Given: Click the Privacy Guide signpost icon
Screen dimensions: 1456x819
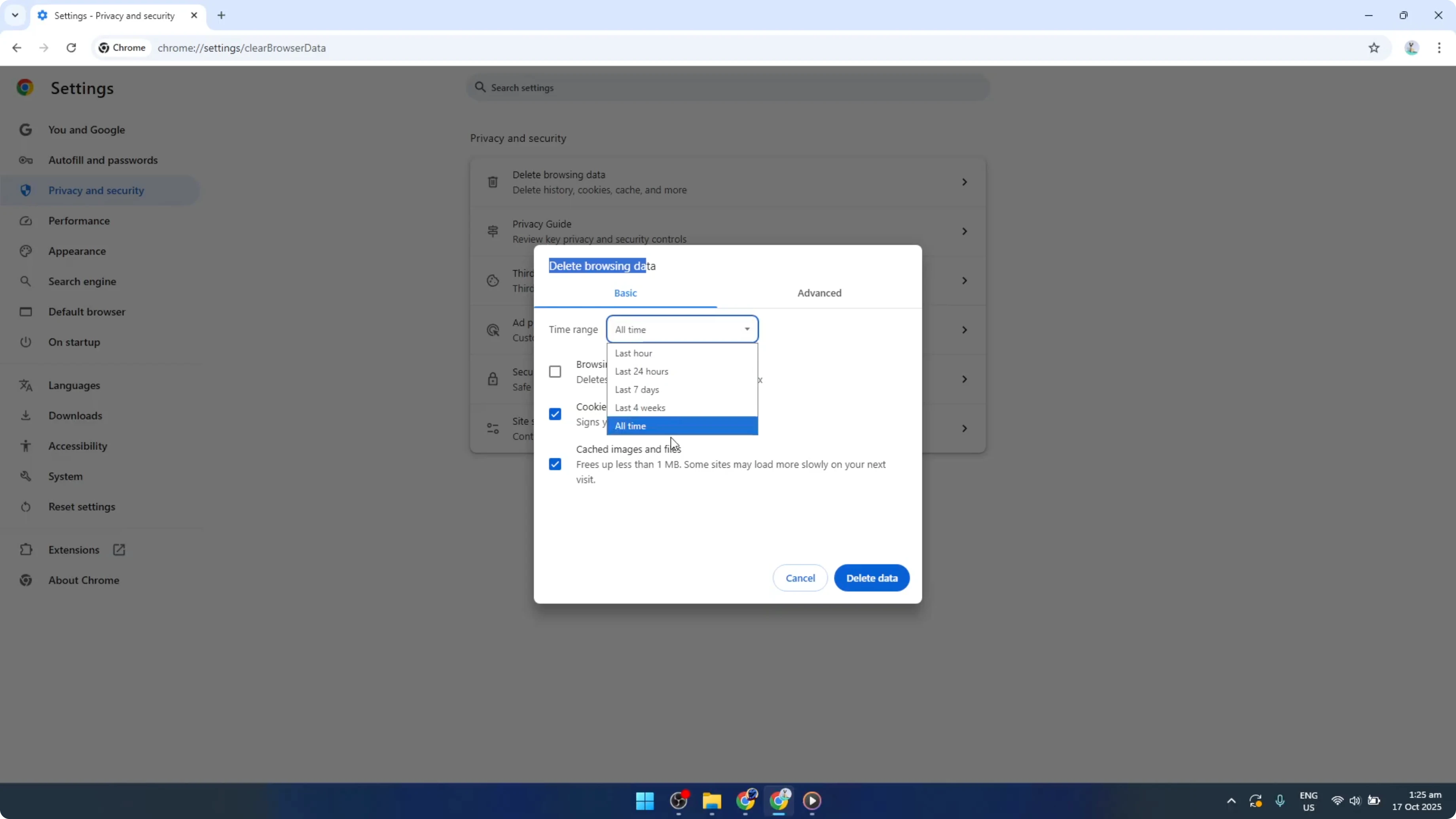Looking at the screenshot, I should pyautogui.click(x=493, y=231).
